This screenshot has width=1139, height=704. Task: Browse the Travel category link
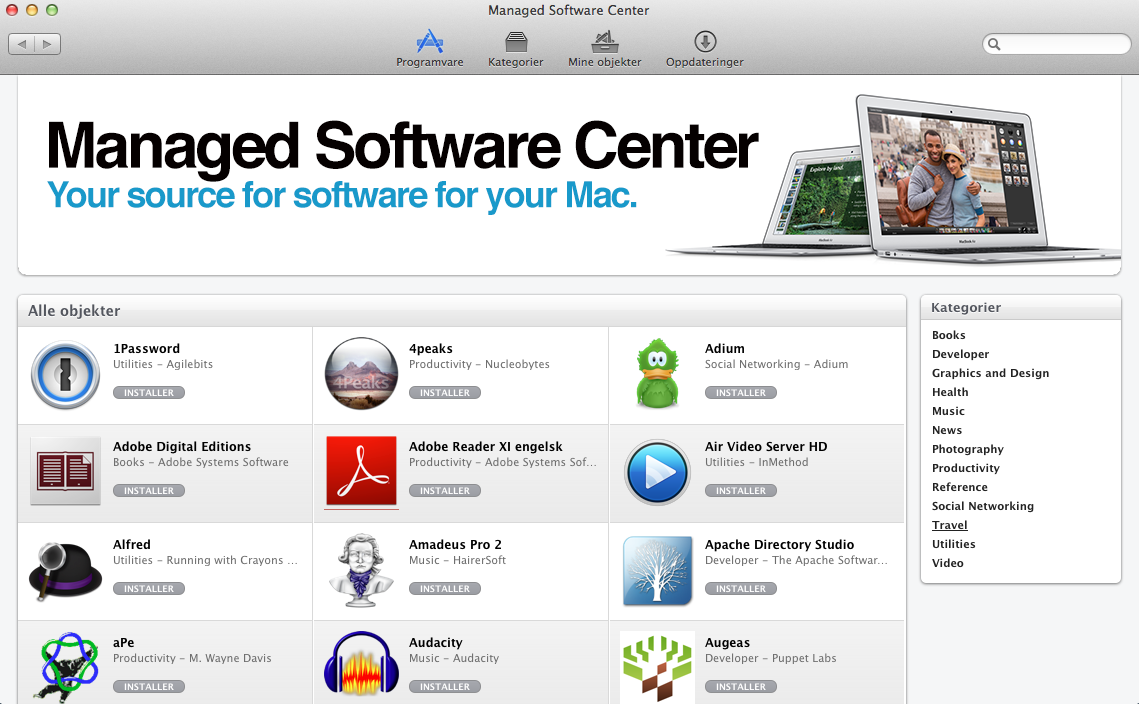tap(949, 525)
